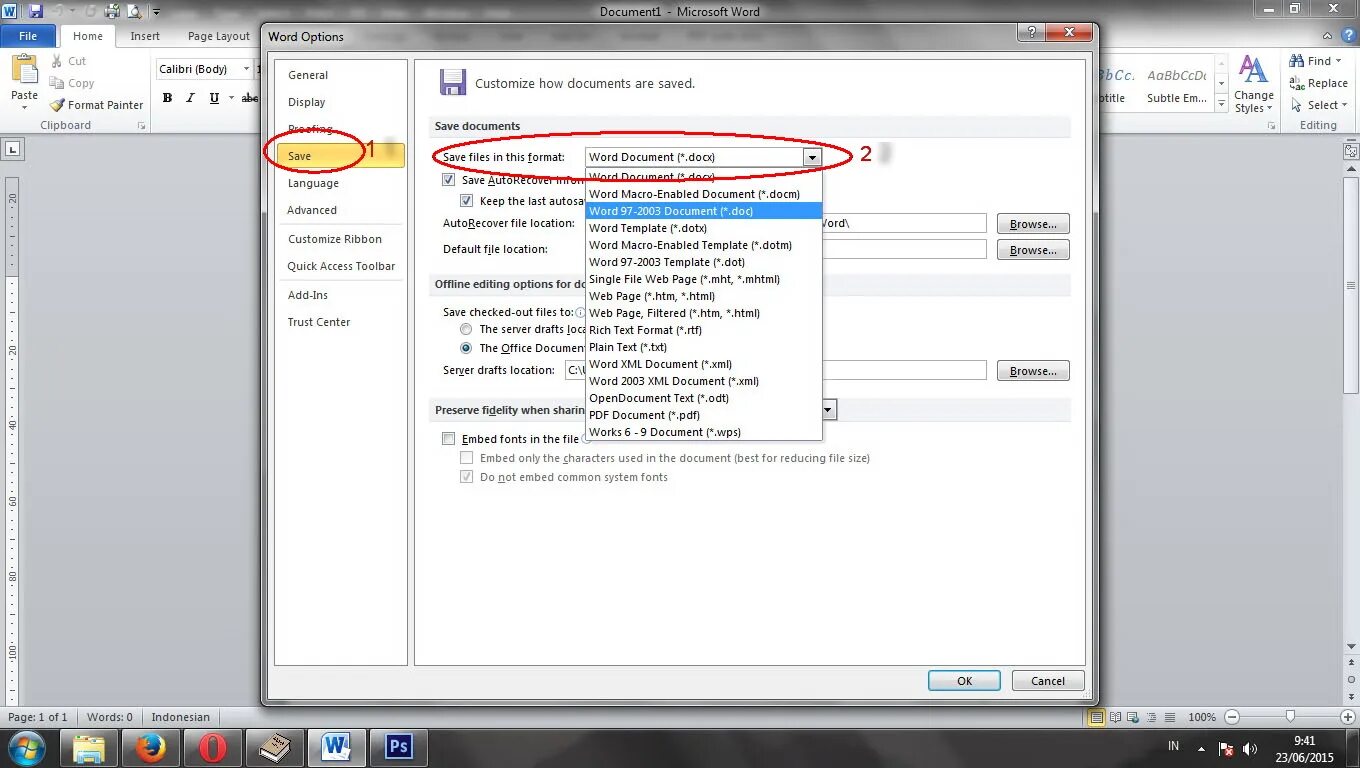Open the Preserve fidelity document dropdown arrow
The height and width of the screenshot is (768, 1360).
pos(829,410)
